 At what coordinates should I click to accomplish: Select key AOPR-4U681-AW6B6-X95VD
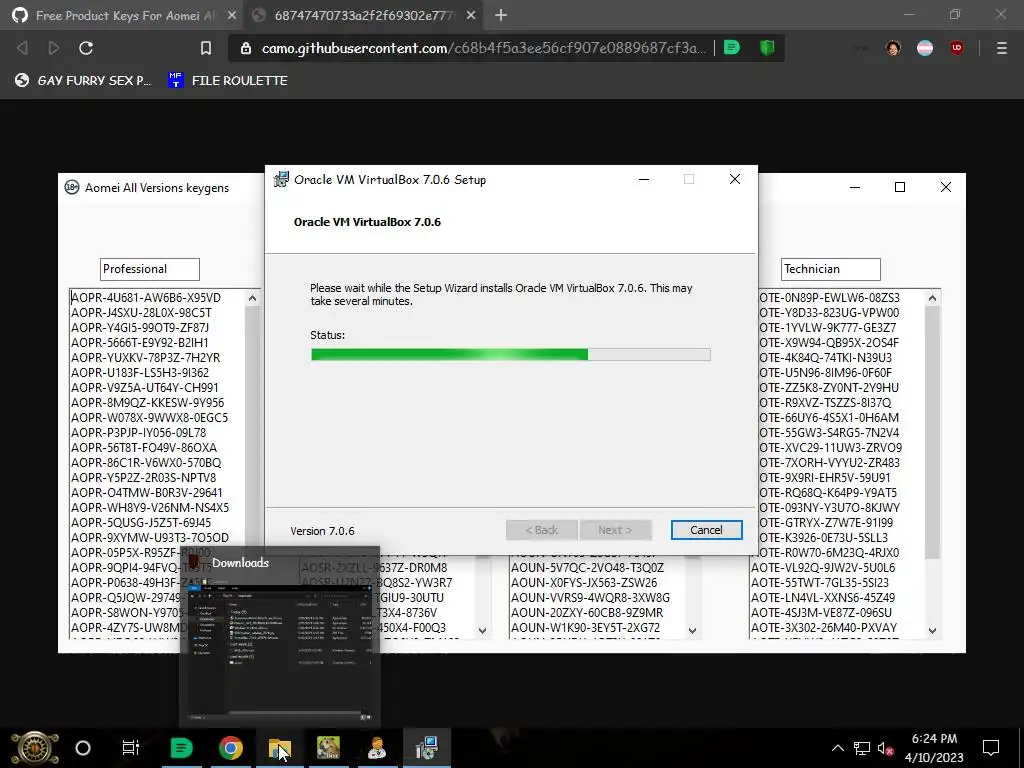click(146, 298)
